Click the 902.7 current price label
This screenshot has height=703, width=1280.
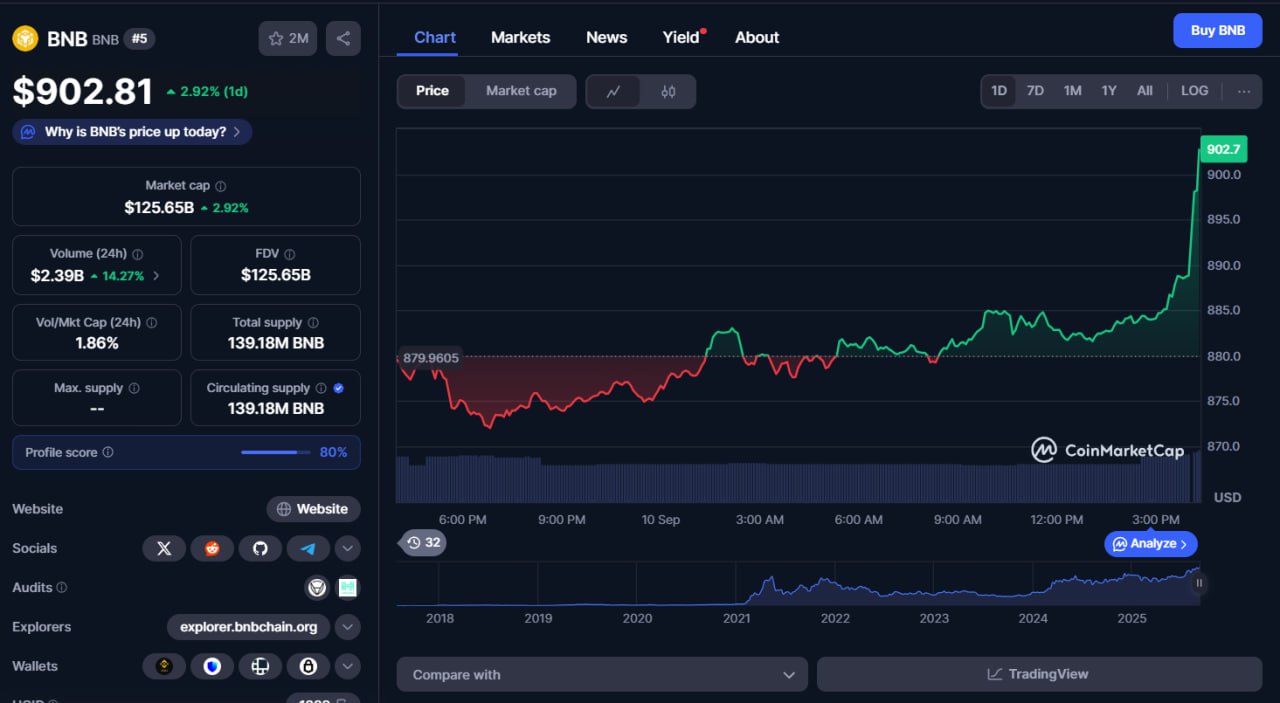1223,149
